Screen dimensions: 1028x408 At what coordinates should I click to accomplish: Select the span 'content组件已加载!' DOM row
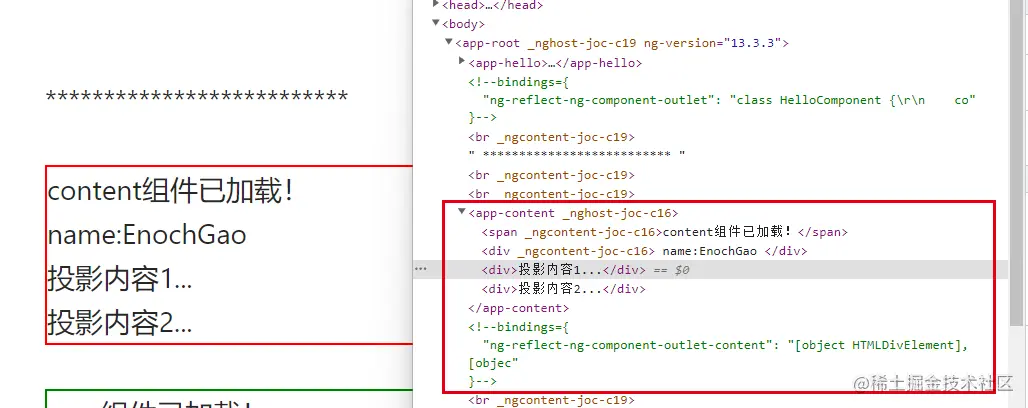665,232
